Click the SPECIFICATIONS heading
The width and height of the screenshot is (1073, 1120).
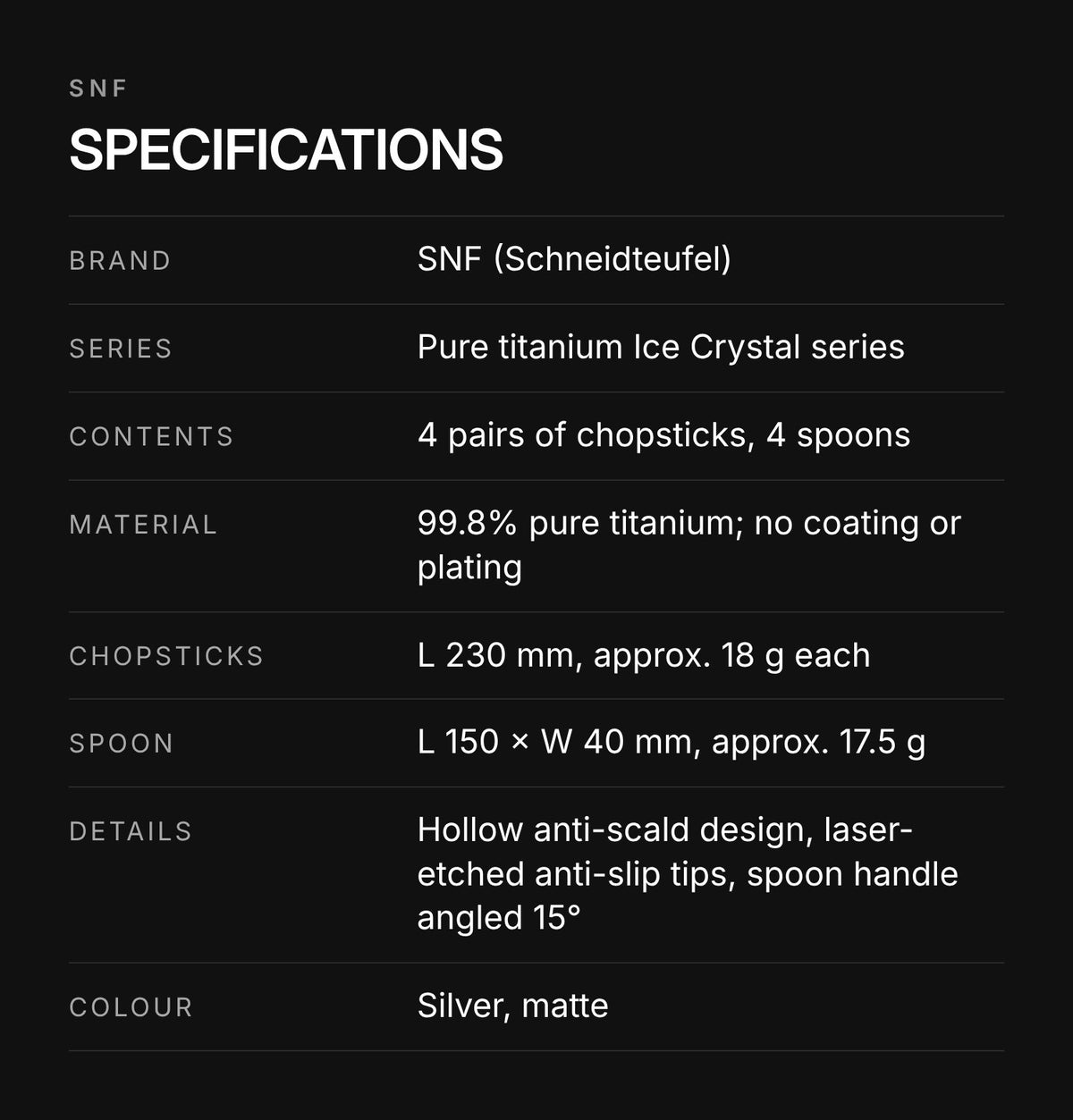coord(286,149)
